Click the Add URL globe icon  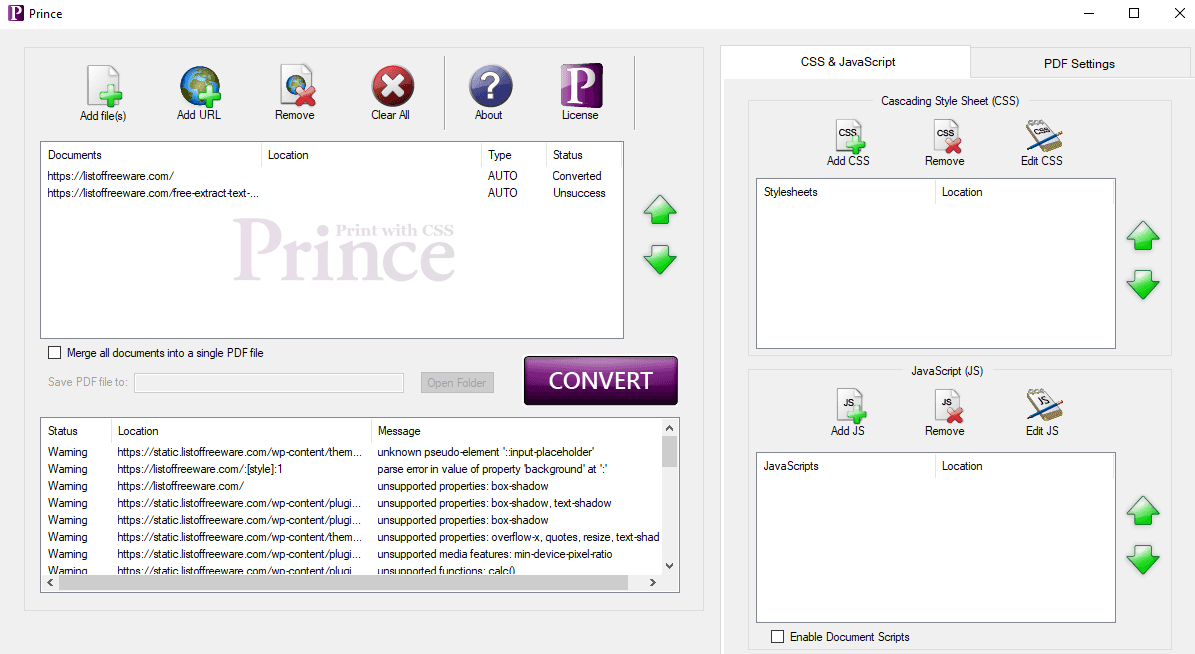[x=200, y=85]
